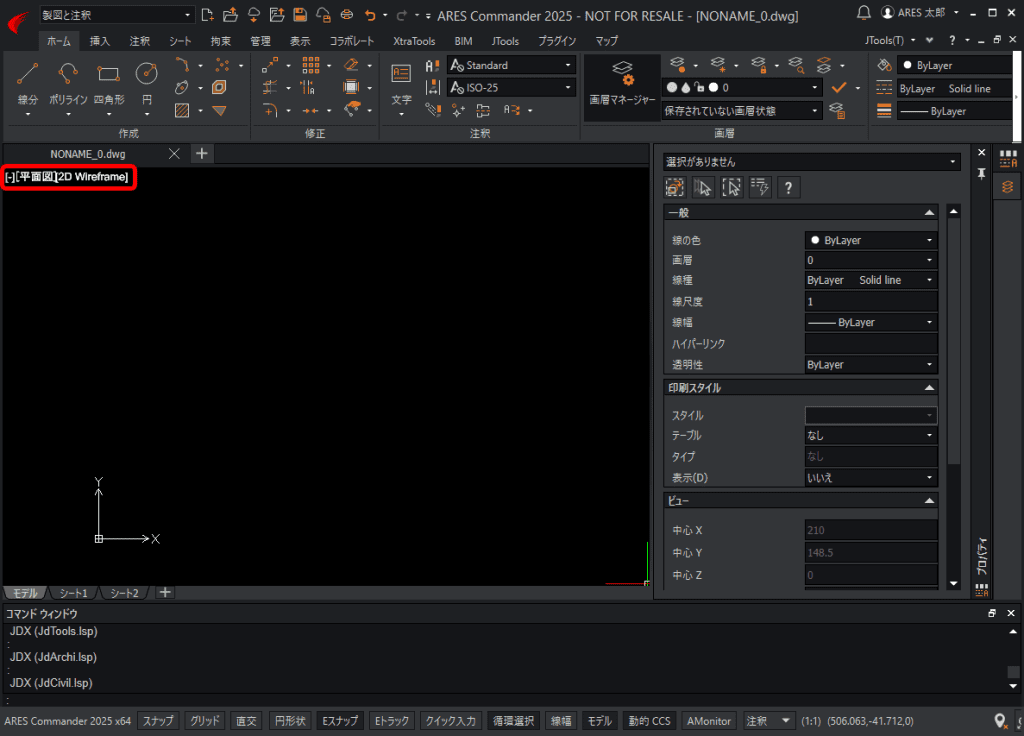
Task: Click the AMonitor status bar button
Action: click(710, 721)
